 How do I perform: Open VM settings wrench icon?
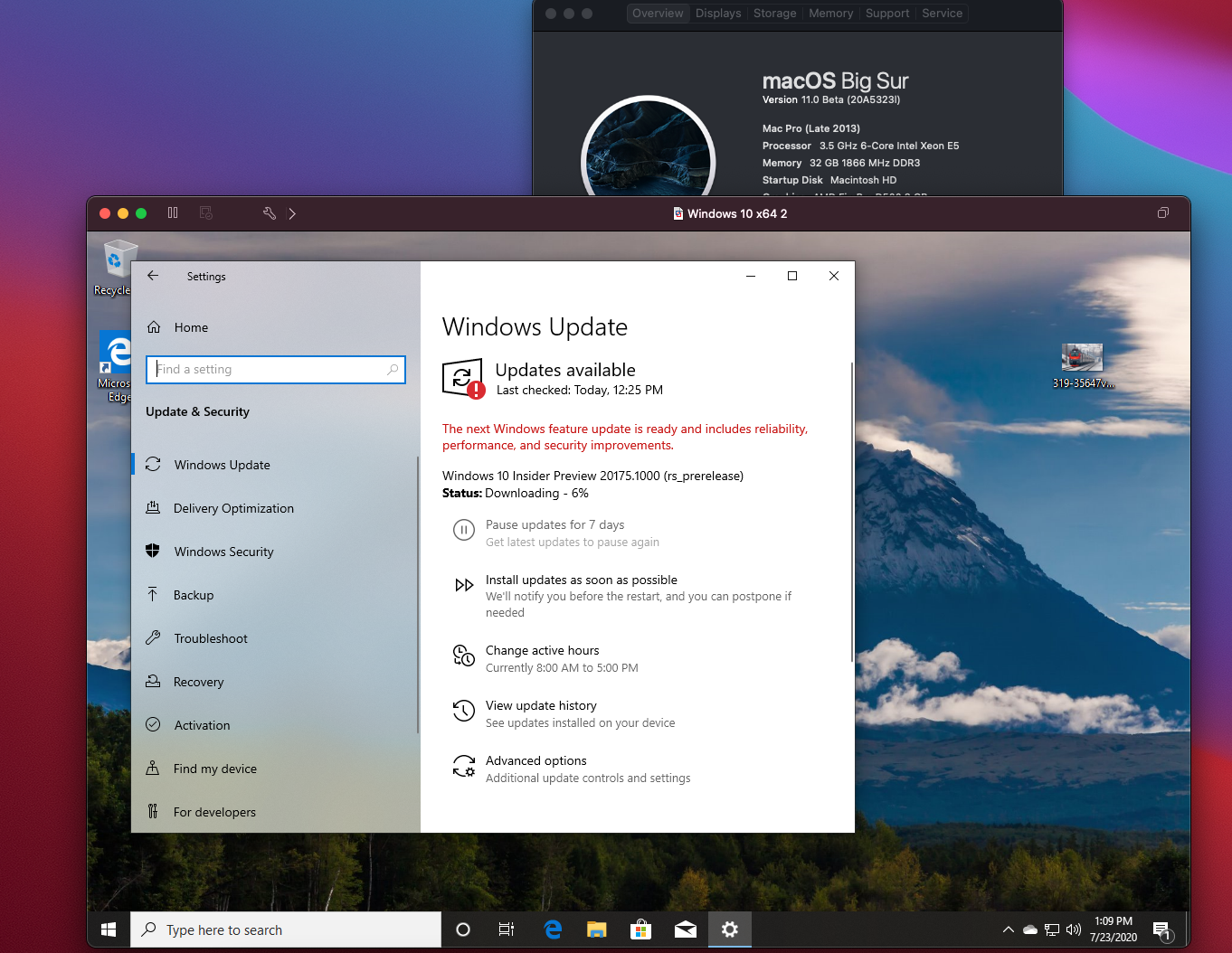[270, 213]
